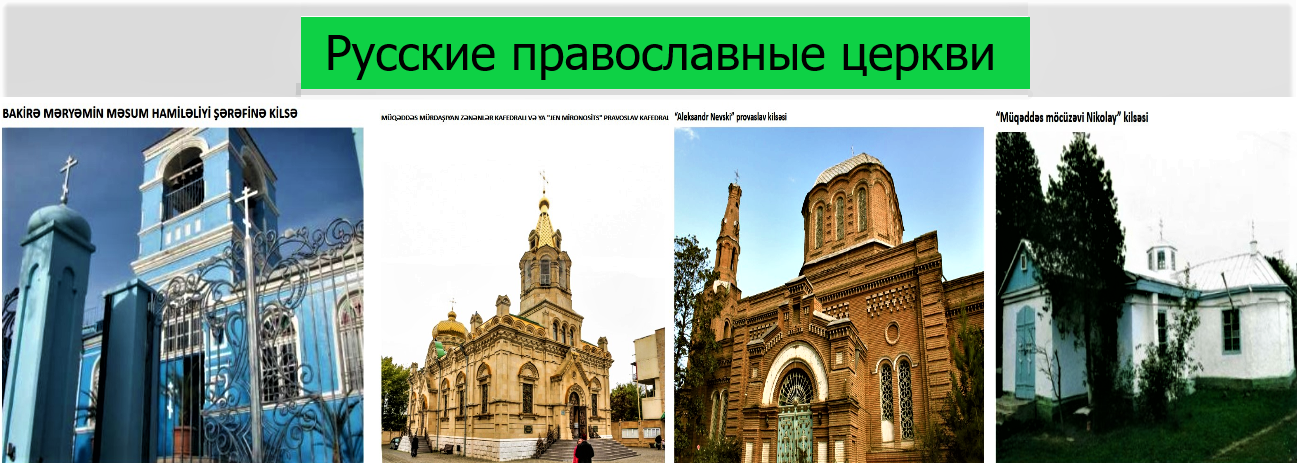
Task: Select the red-brick church photo
Action: coord(829,295)
